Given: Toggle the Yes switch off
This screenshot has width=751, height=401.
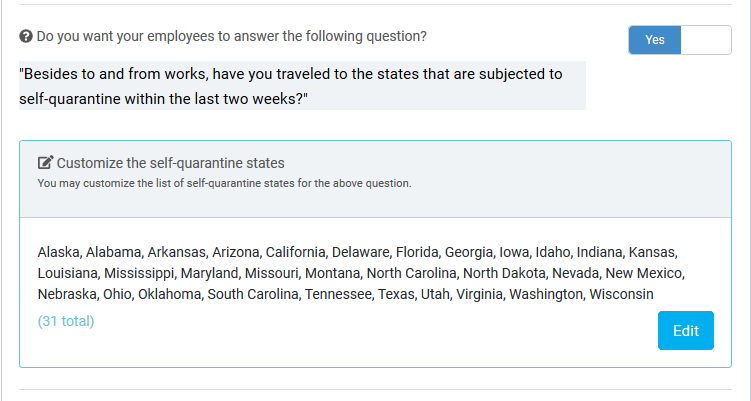Looking at the screenshot, I should tap(680, 40).
